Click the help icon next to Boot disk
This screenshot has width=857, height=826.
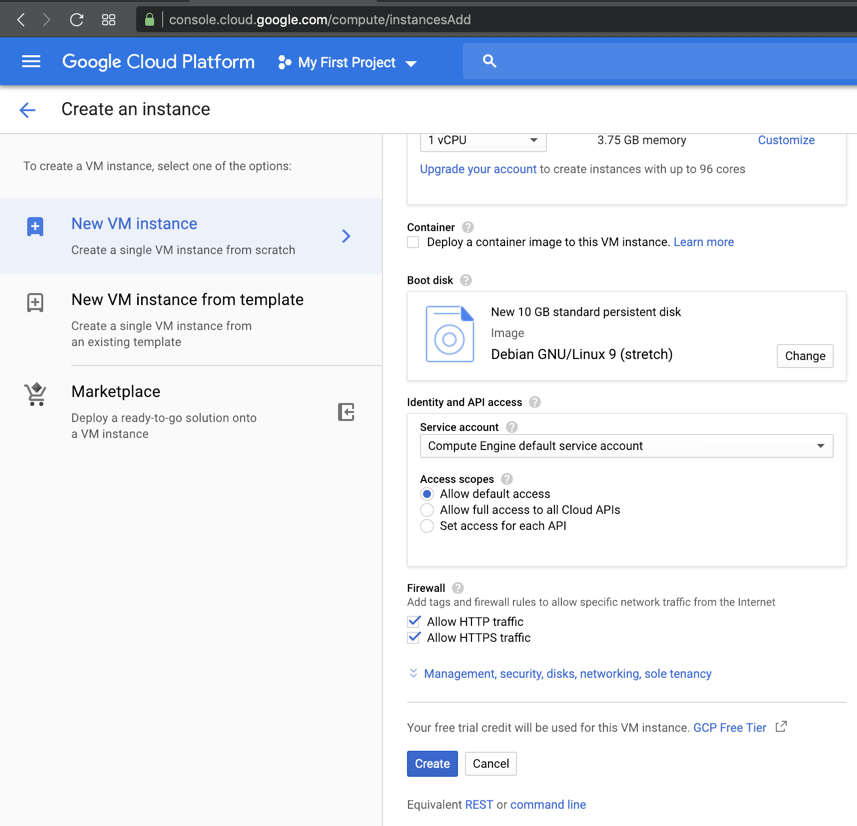click(466, 281)
